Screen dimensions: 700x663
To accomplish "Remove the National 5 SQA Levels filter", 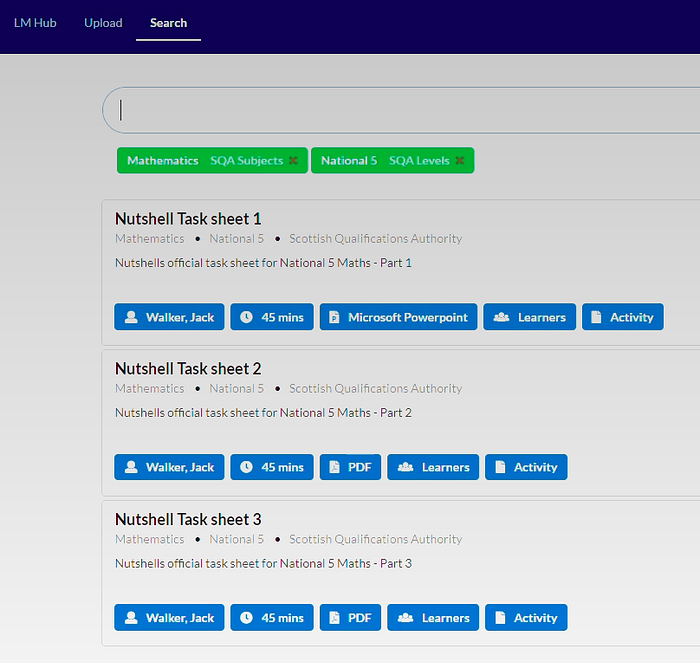I will [x=460, y=160].
